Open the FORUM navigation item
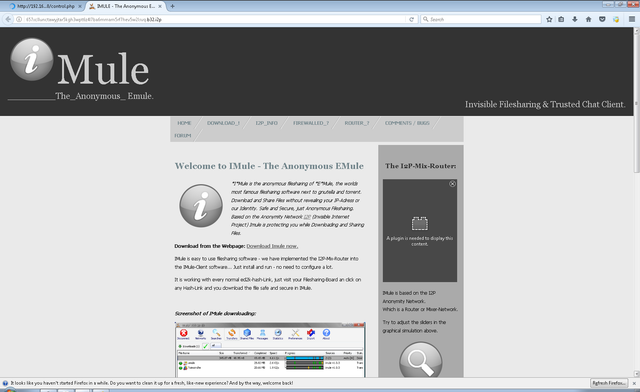Viewport: 640px width, 392px height. (x=182, y=136)
